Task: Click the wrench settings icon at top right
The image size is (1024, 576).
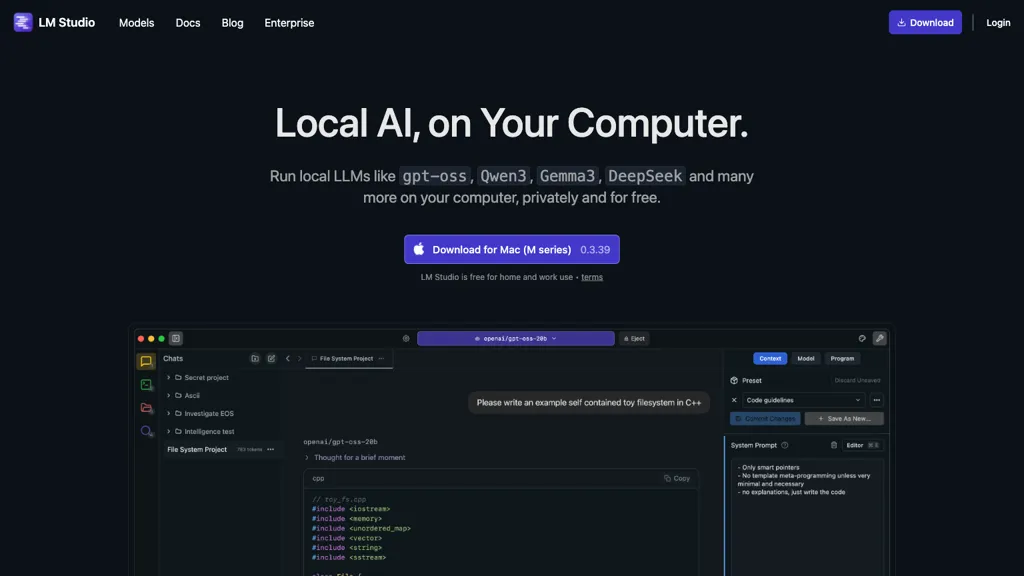Action: coord(880,338)
